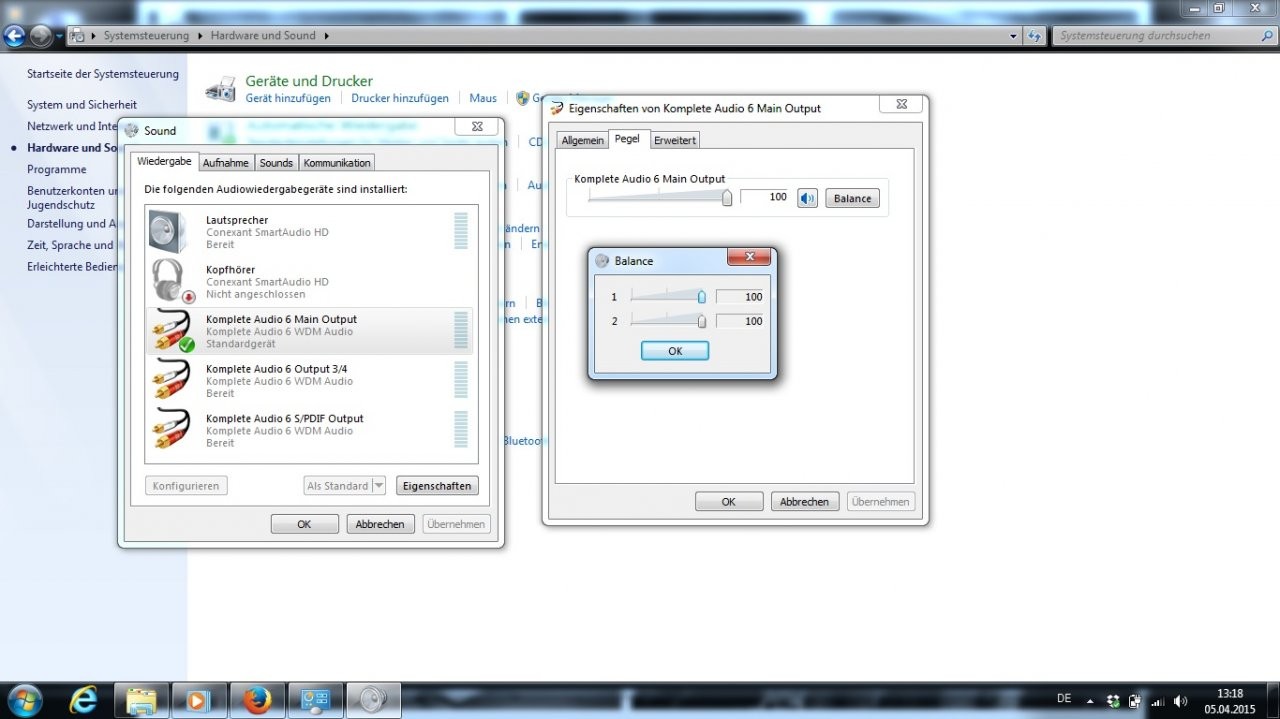Open Firefox from the taskbar

(257, 700)
